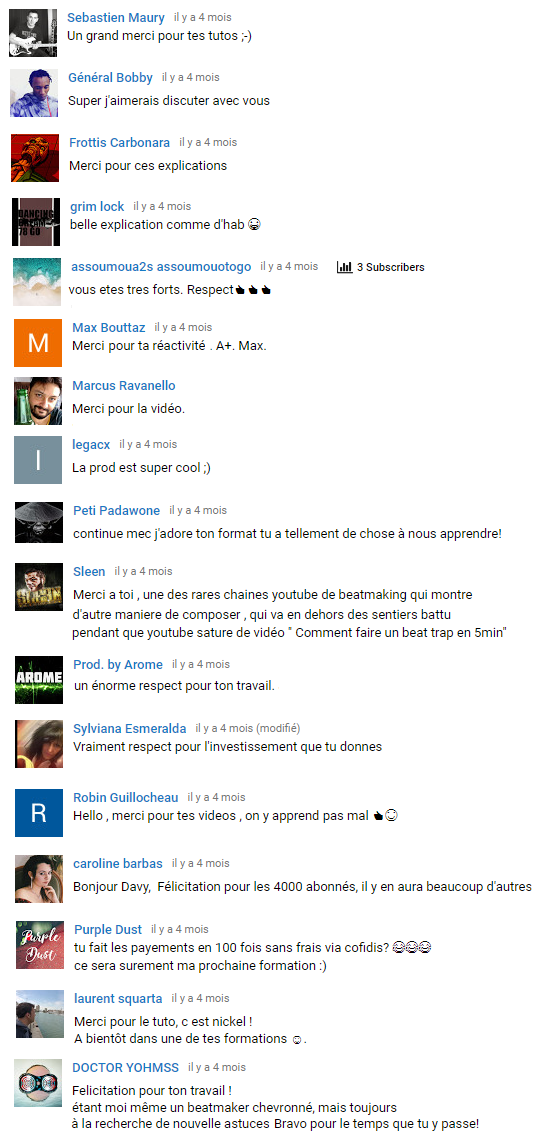536x1140 pixels.
Task: Open the Purple Dust logo avatar
Action: (40, 944)
